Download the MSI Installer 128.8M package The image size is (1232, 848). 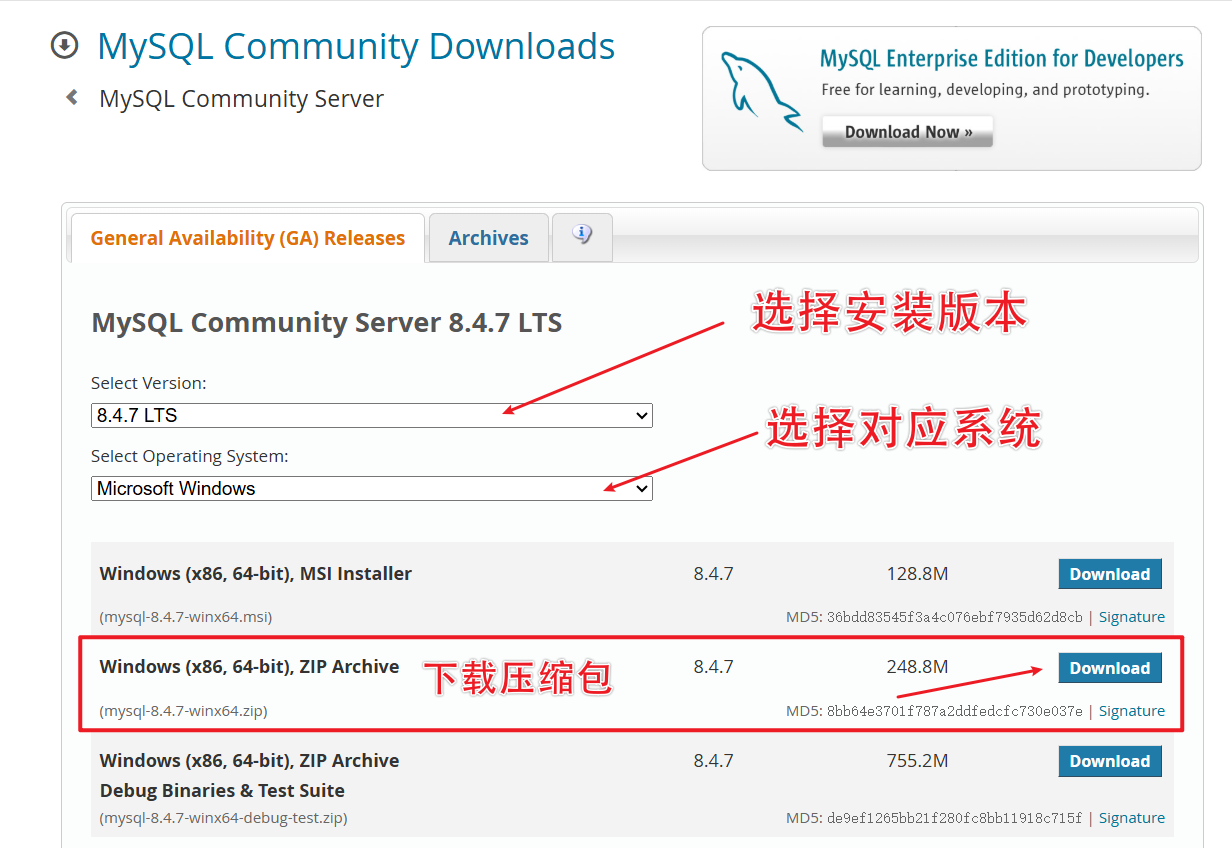1110,574
